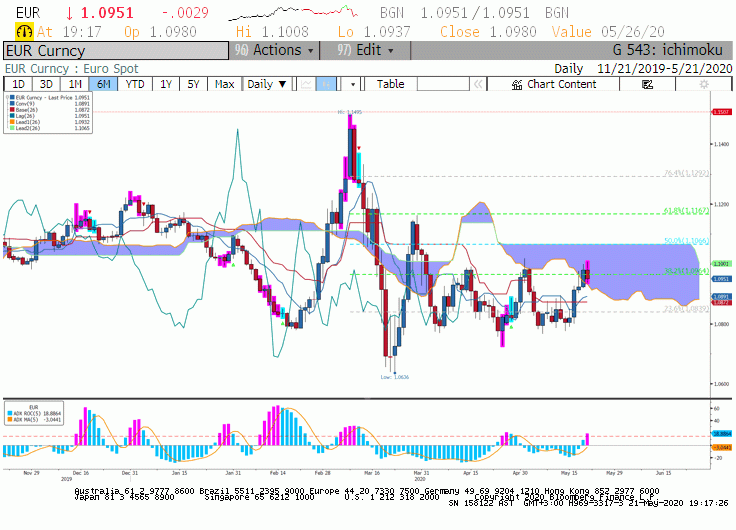Open chart settings gear icon
The height and width of the screenshot is (530, 736).
click(704, 84)
